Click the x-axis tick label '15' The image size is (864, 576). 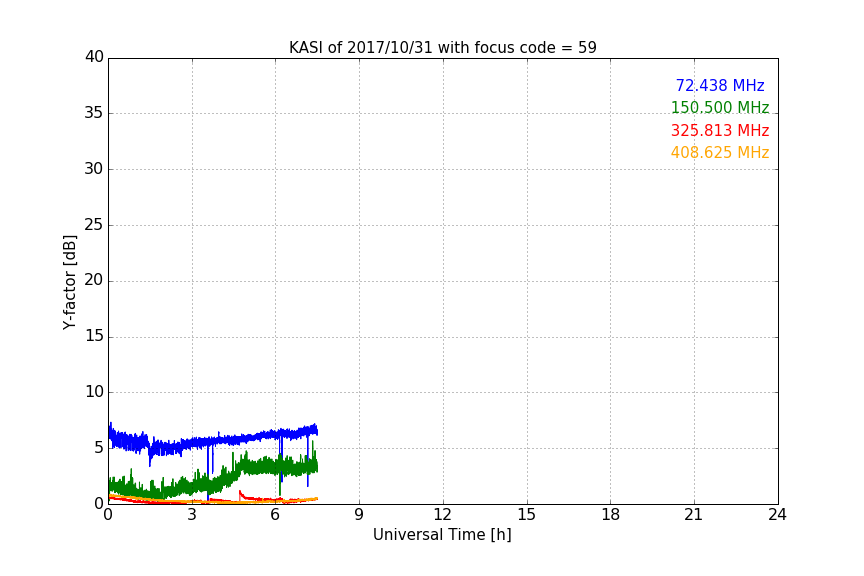pos(527,515)
